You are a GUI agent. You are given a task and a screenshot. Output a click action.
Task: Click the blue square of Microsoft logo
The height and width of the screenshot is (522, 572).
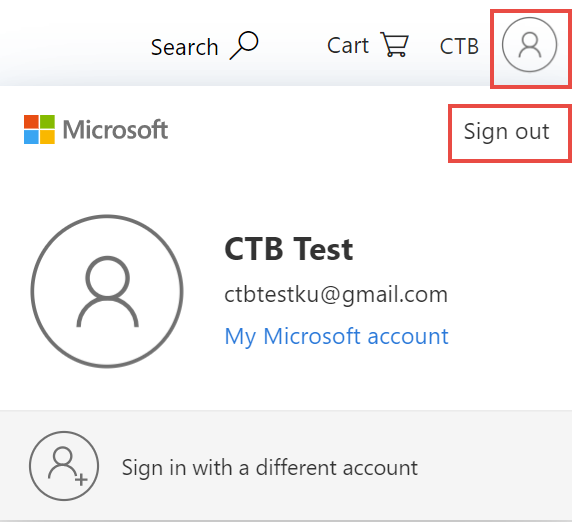(31, 137)
